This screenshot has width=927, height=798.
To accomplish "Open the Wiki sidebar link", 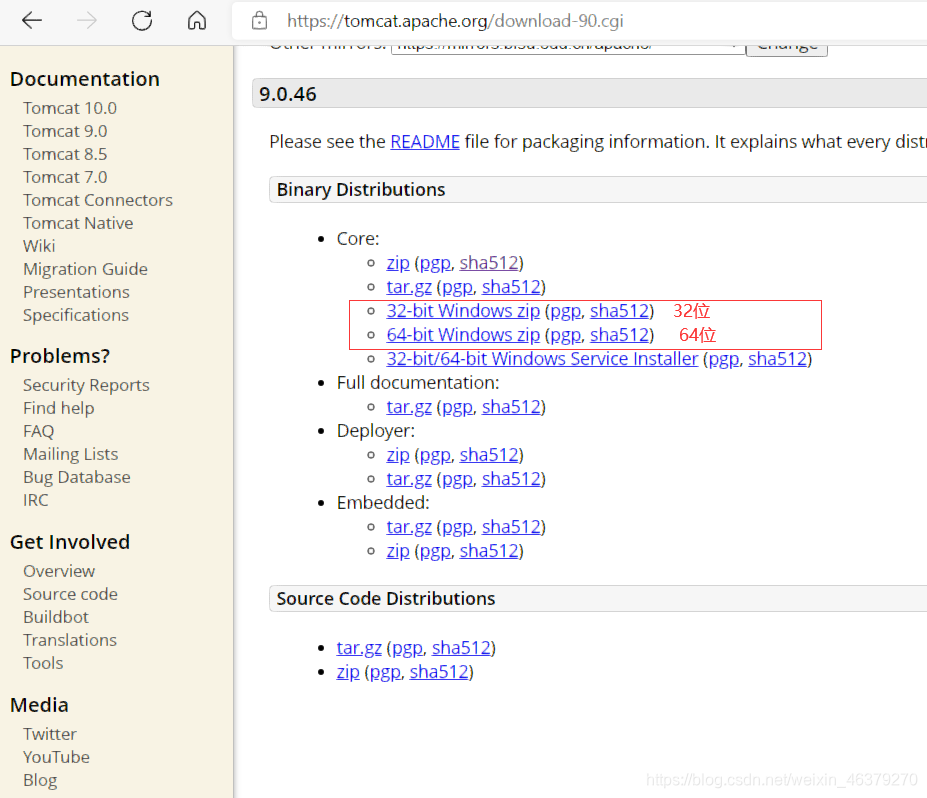I will click(x=39, y=246).
